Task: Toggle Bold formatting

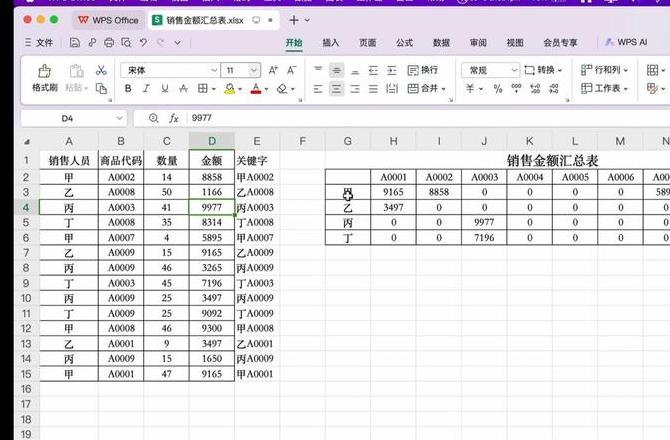Action: click(x=128, y=88)
